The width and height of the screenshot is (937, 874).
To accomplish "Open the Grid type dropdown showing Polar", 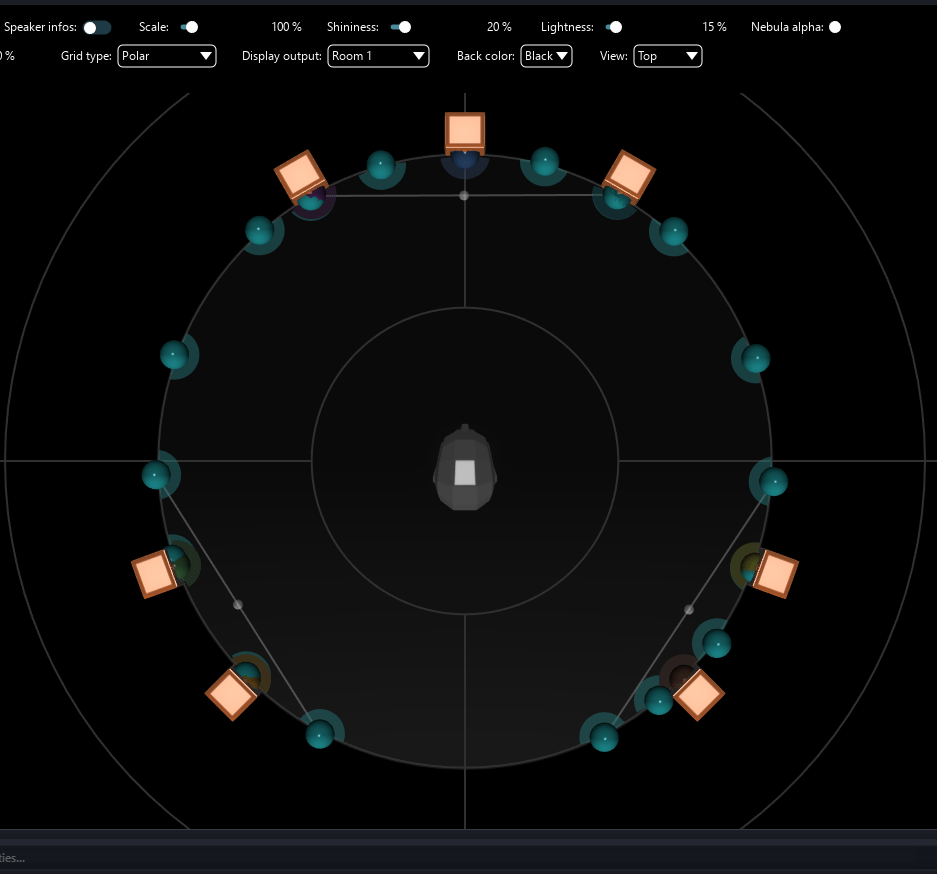I will (x=167, y=56).
